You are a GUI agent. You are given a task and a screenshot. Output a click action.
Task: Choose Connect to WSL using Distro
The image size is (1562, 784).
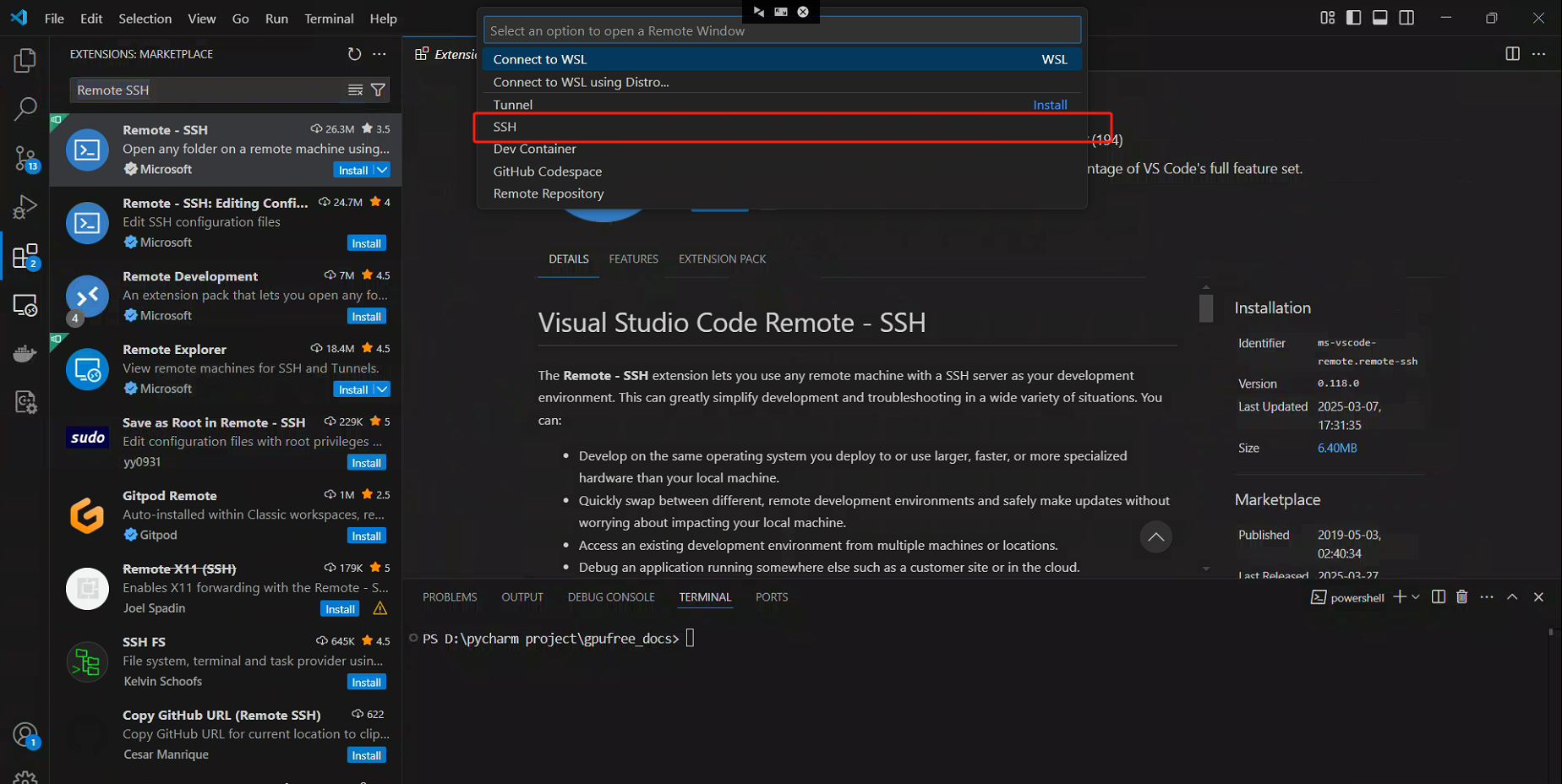[782, 82]
